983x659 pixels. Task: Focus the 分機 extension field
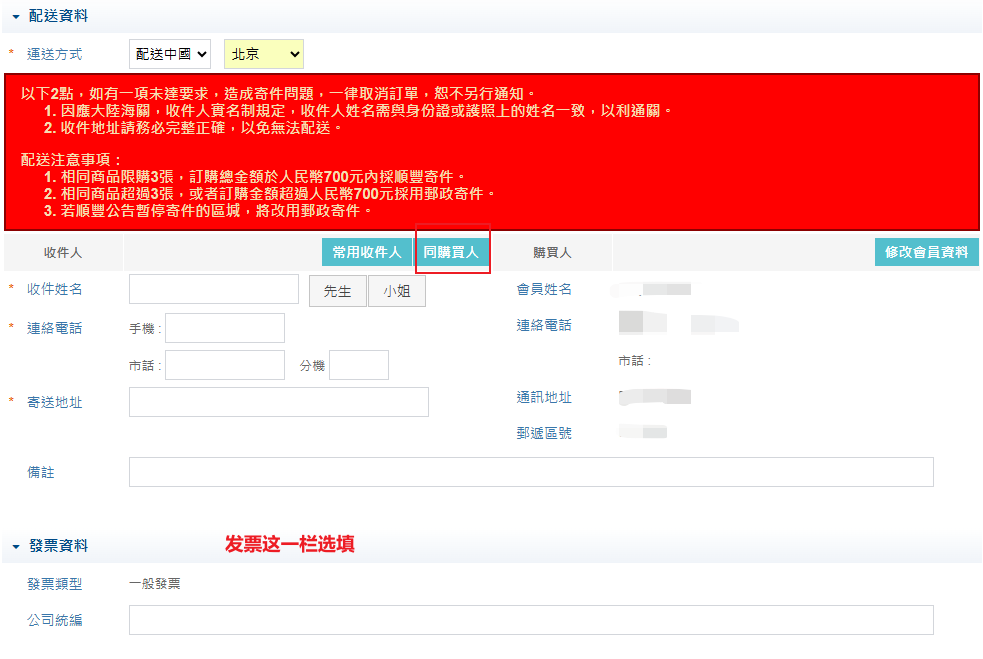[359, 365]
